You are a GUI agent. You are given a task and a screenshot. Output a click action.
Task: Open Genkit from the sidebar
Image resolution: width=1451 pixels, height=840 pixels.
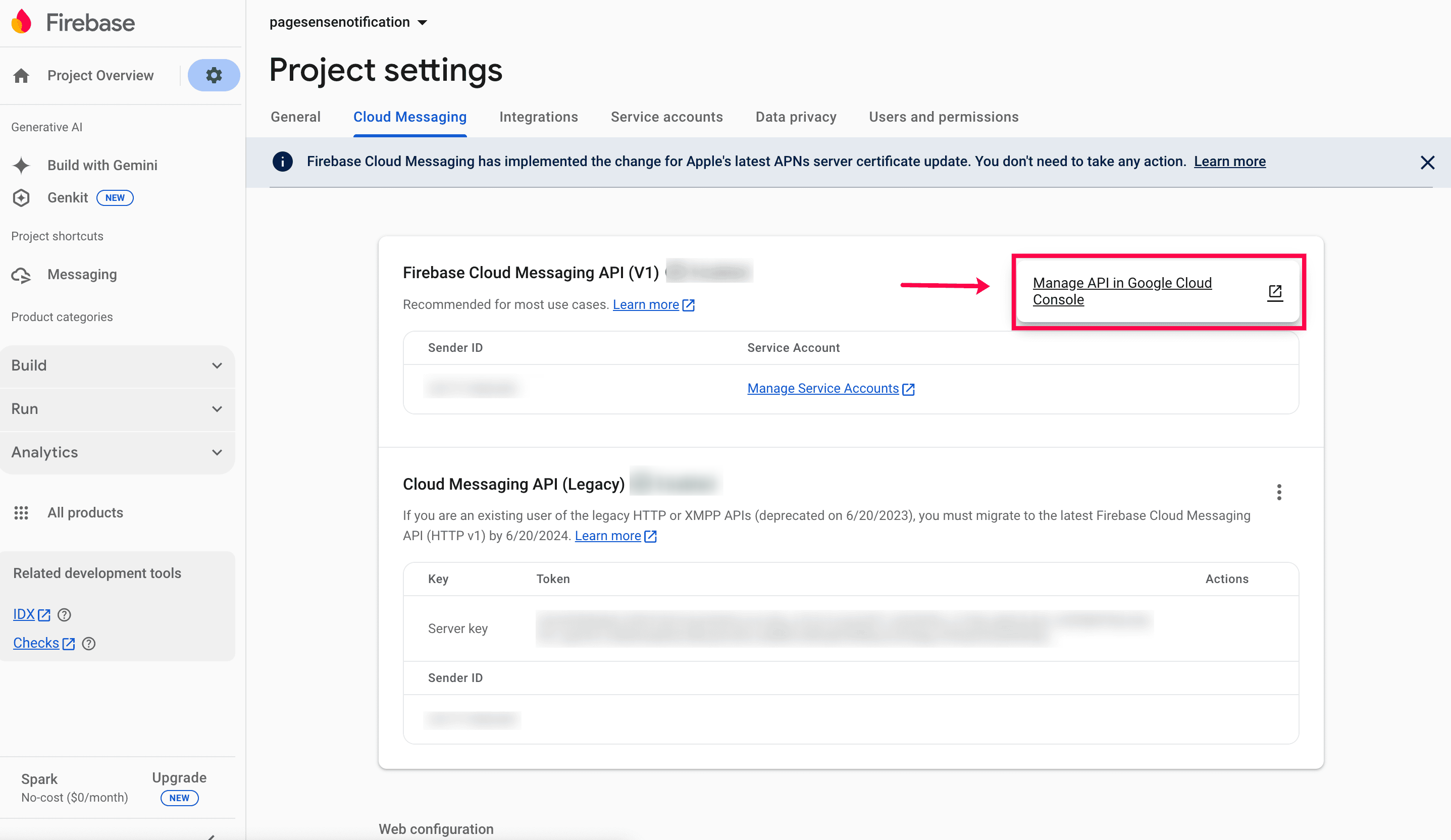click(67, 197)
